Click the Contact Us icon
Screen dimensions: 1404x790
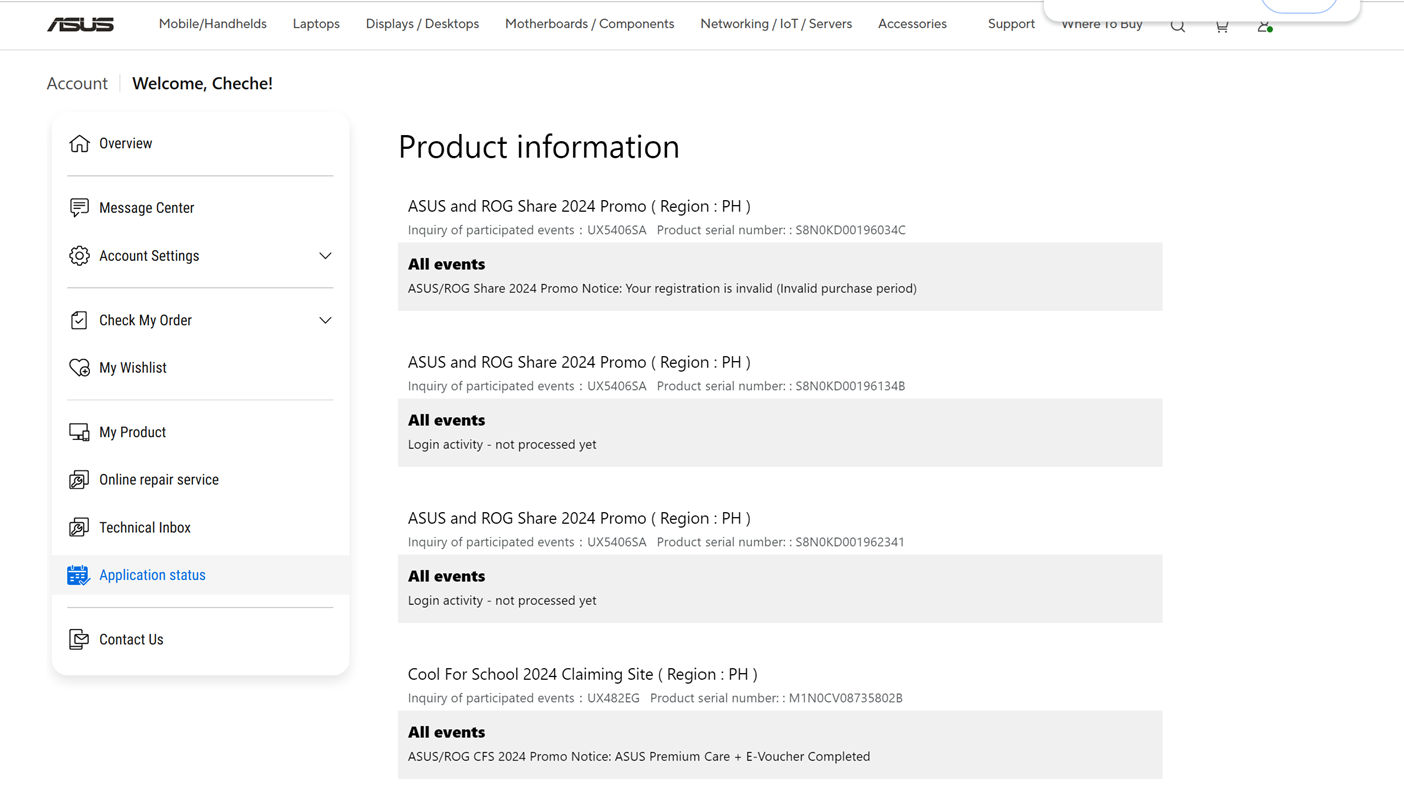click(x=79, y=639)
